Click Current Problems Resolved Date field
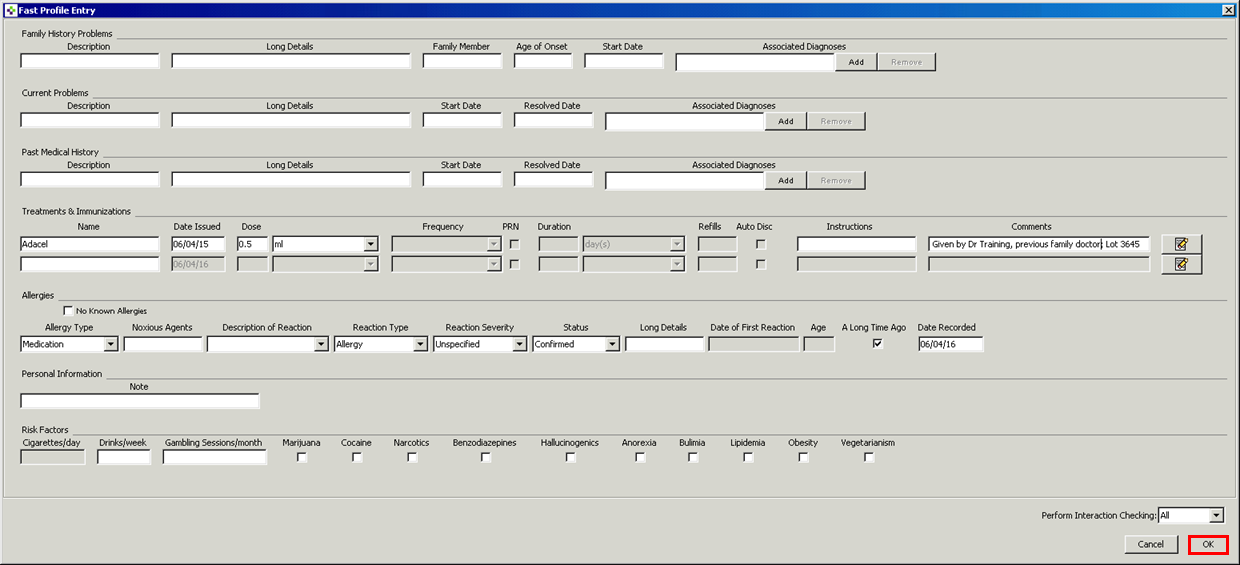1240x565 pixels. click(554, 120)
